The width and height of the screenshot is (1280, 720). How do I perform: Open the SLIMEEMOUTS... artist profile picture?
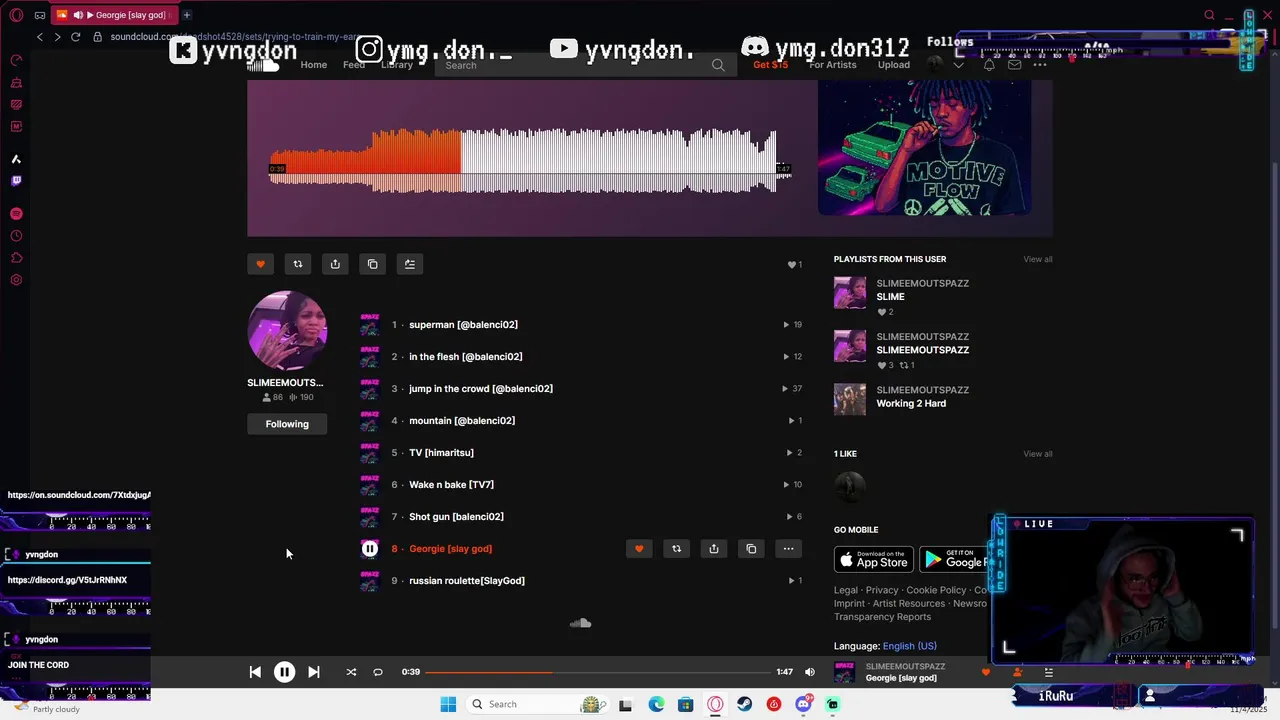[287, 331]
